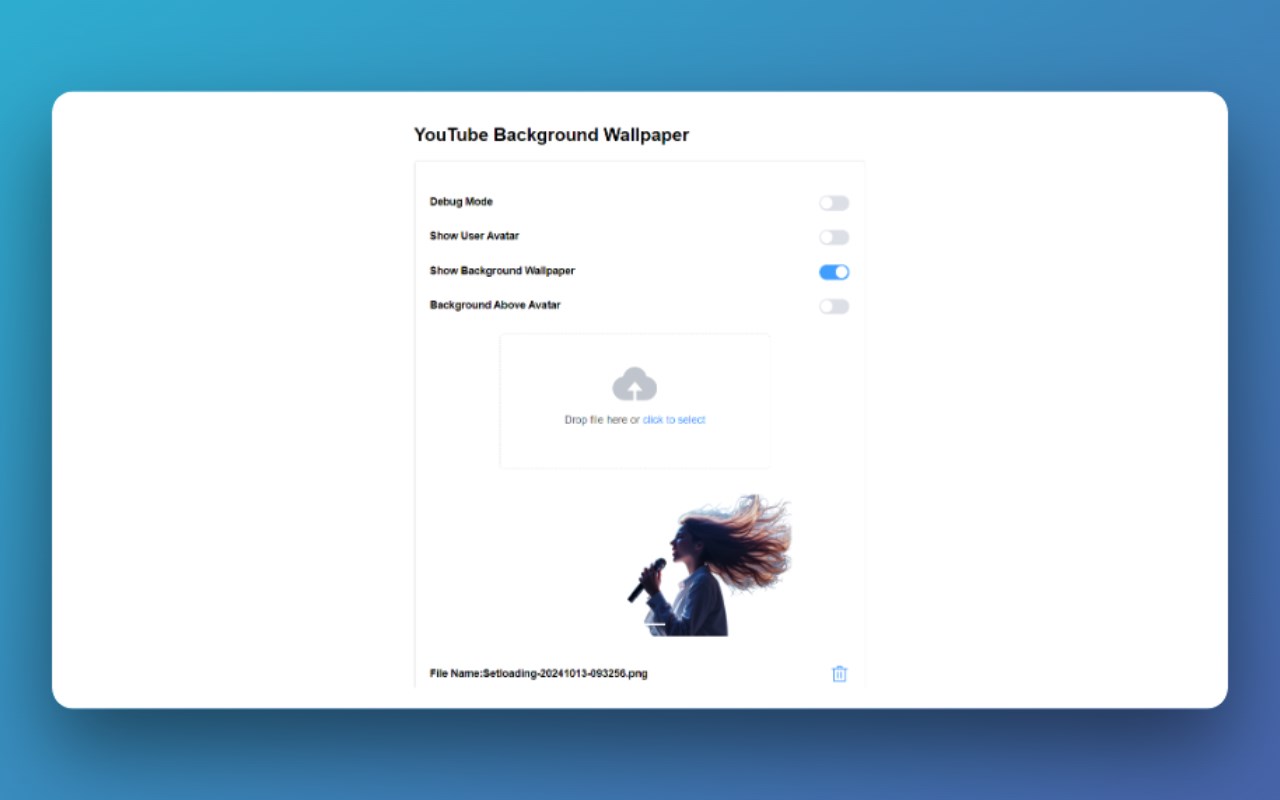Click the Show Background Wallpaper label
Screen dimensions: 1280x800
502,271
